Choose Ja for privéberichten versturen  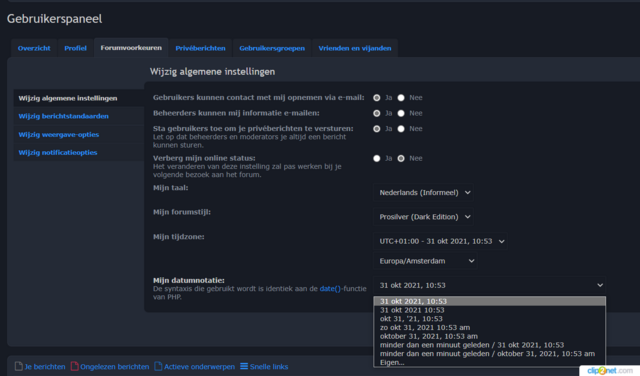click(x=377, y=129)
